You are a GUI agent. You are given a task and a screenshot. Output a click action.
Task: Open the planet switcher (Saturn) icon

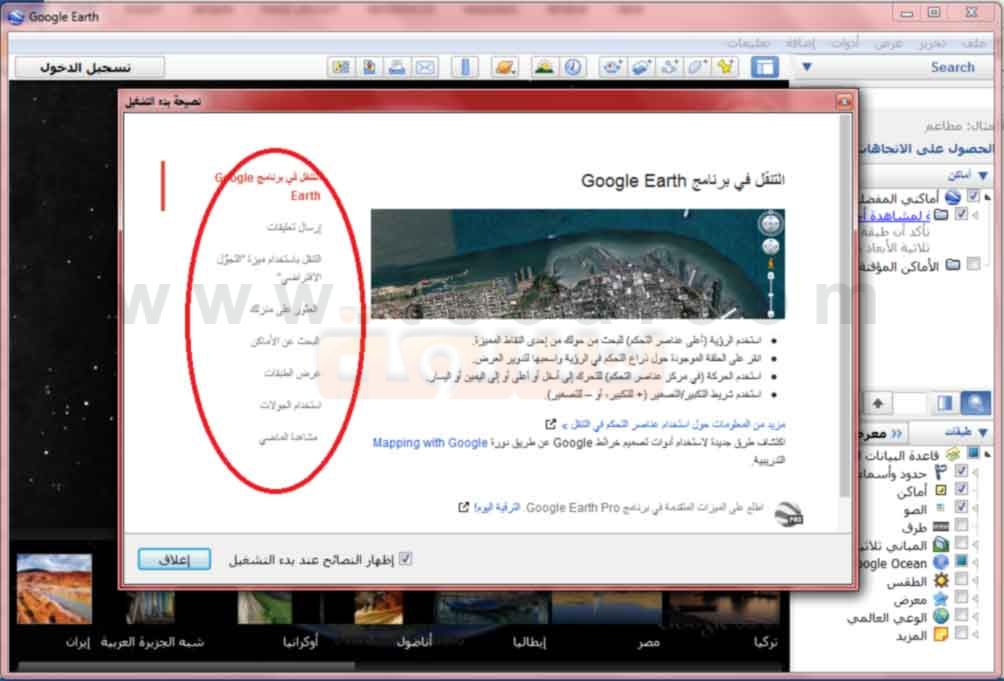tap(505, 67)
